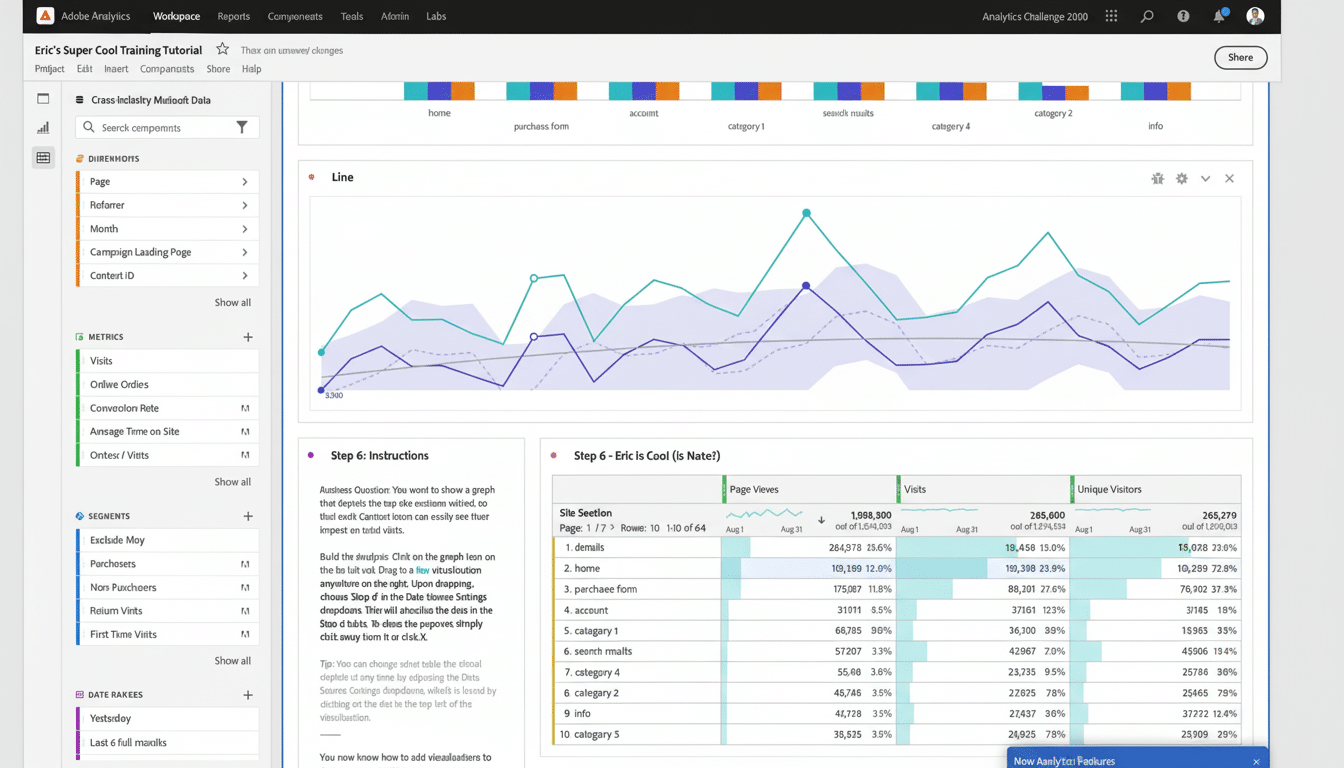The height and width of the screenshot is (768, 1344).
Task: Select the Panels icon in the left rail
Action: [x=42, y=98]
